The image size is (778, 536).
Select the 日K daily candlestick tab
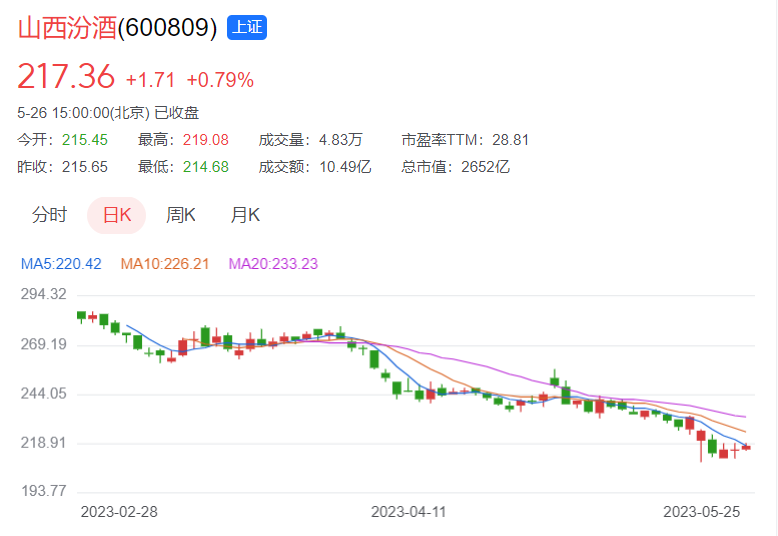(117, 215)
